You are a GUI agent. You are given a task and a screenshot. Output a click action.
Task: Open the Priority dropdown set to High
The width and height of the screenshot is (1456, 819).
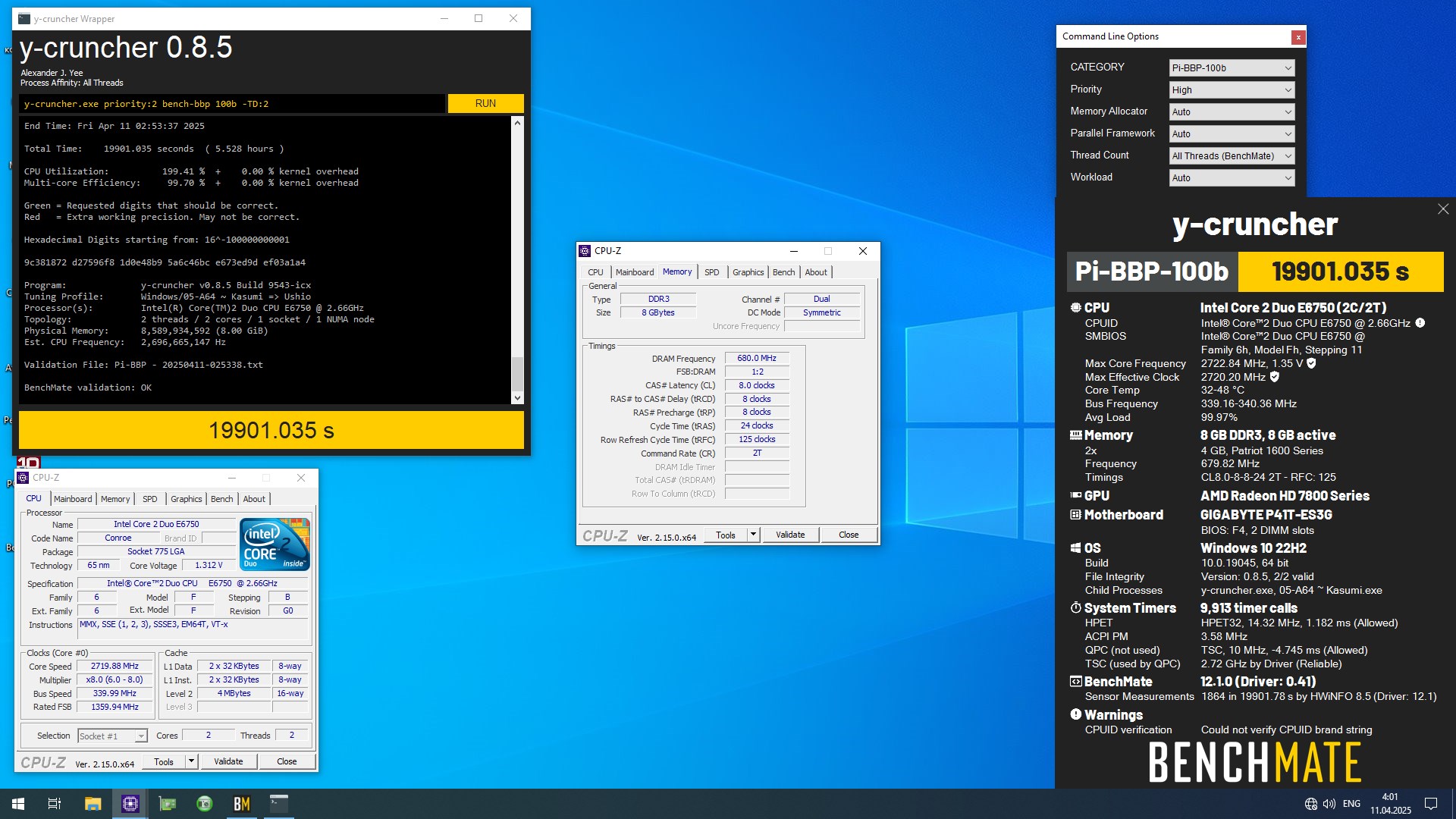[1232, 90]
